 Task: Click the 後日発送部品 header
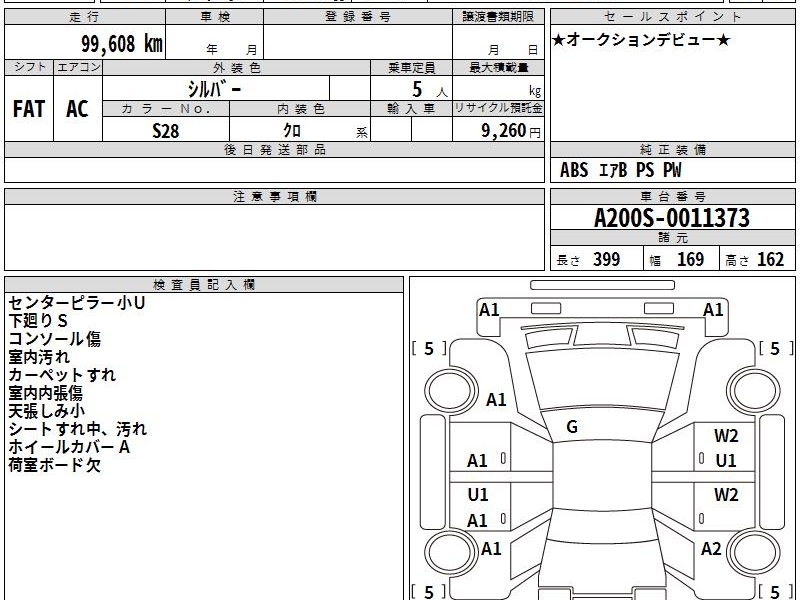point(274,150)
